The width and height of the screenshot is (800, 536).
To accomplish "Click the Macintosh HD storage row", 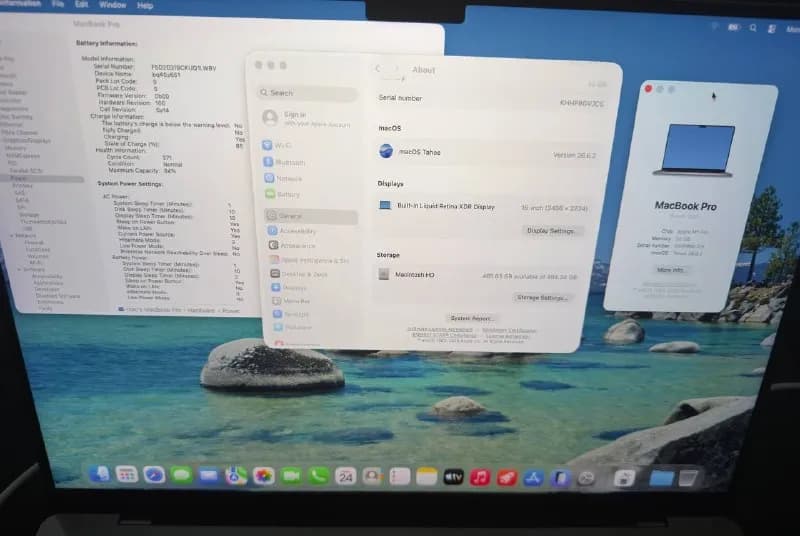I will pos(480,275).
